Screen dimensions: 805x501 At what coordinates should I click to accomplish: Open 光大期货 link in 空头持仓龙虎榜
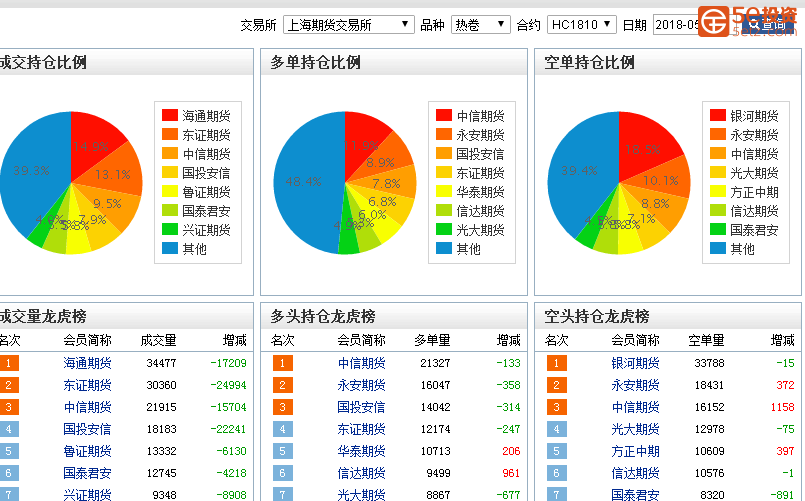pos(636,429)
